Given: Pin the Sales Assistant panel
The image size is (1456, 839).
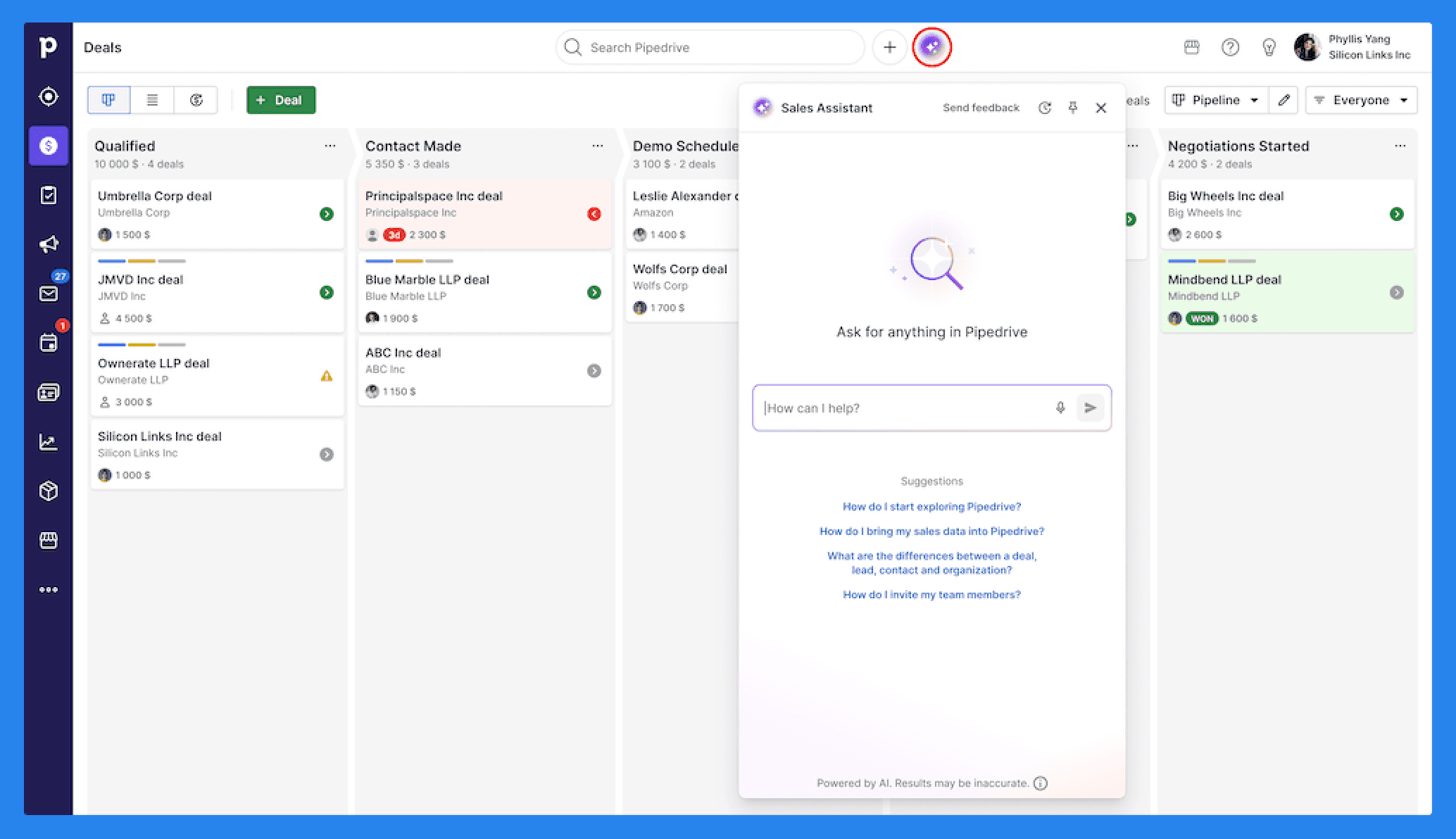Looking at the screenshot, I should point(1073,108).
